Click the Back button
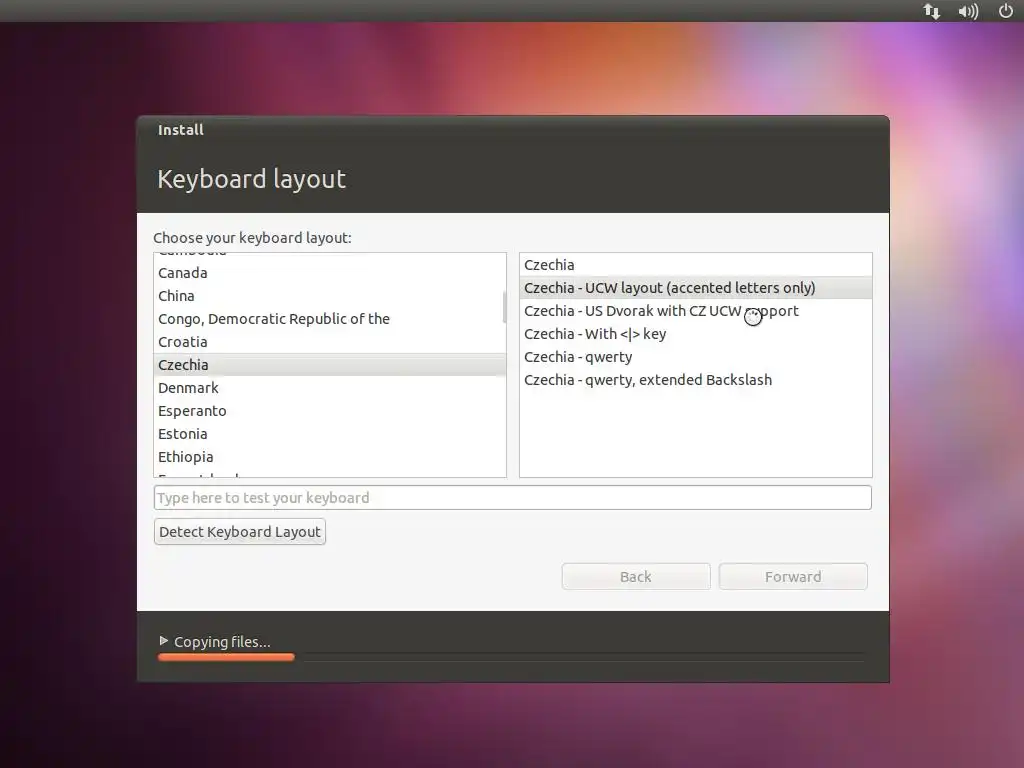 click(636, 577)
